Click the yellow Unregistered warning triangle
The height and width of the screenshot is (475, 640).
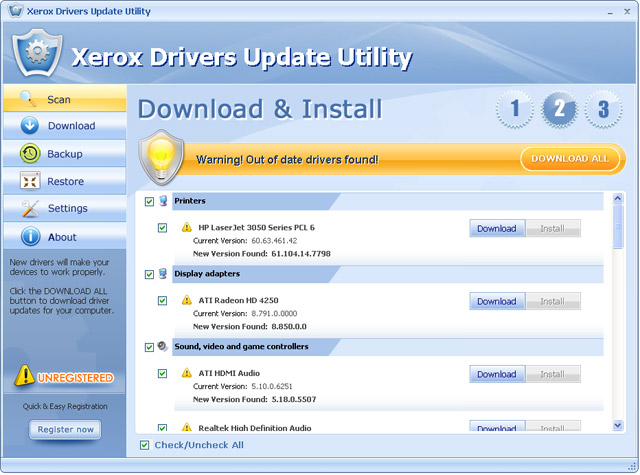pos(24,375)
